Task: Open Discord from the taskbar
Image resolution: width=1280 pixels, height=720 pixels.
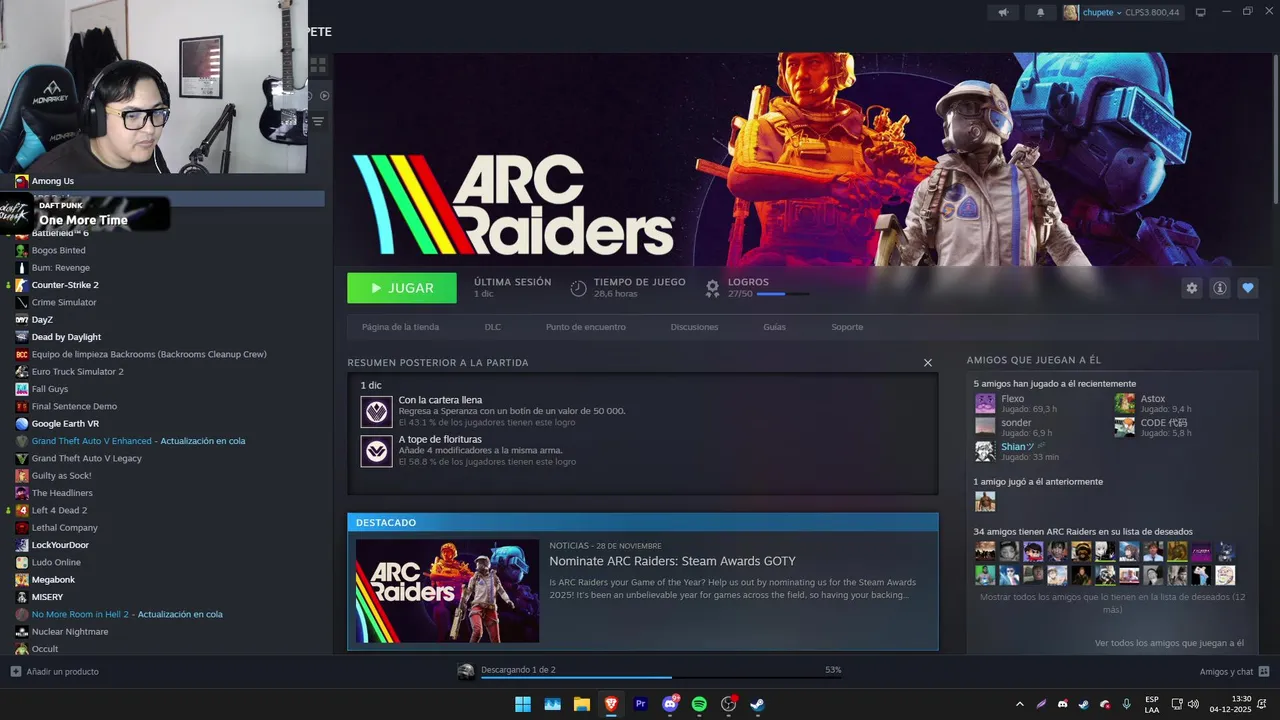Action: 670,704
